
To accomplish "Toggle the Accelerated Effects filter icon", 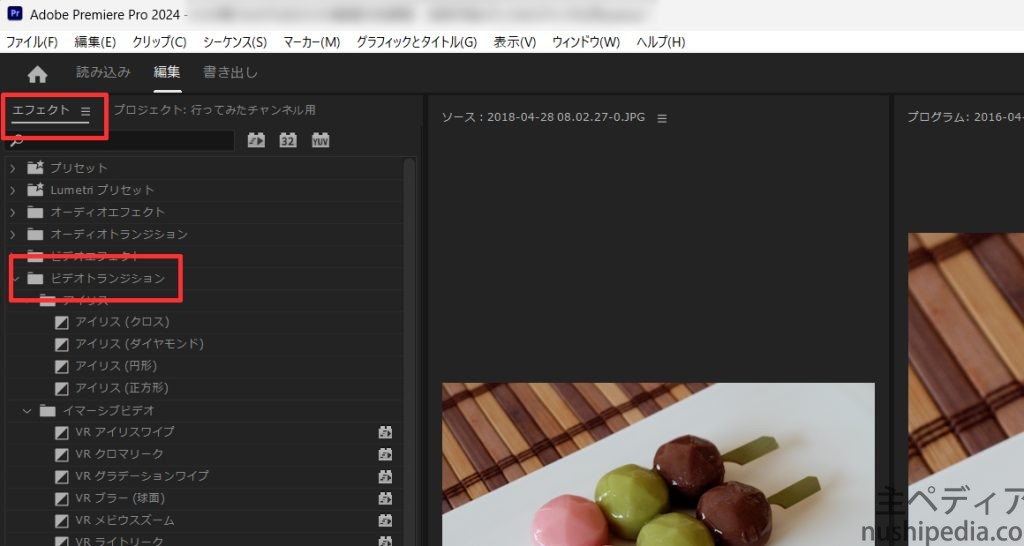I will (256, 140).
